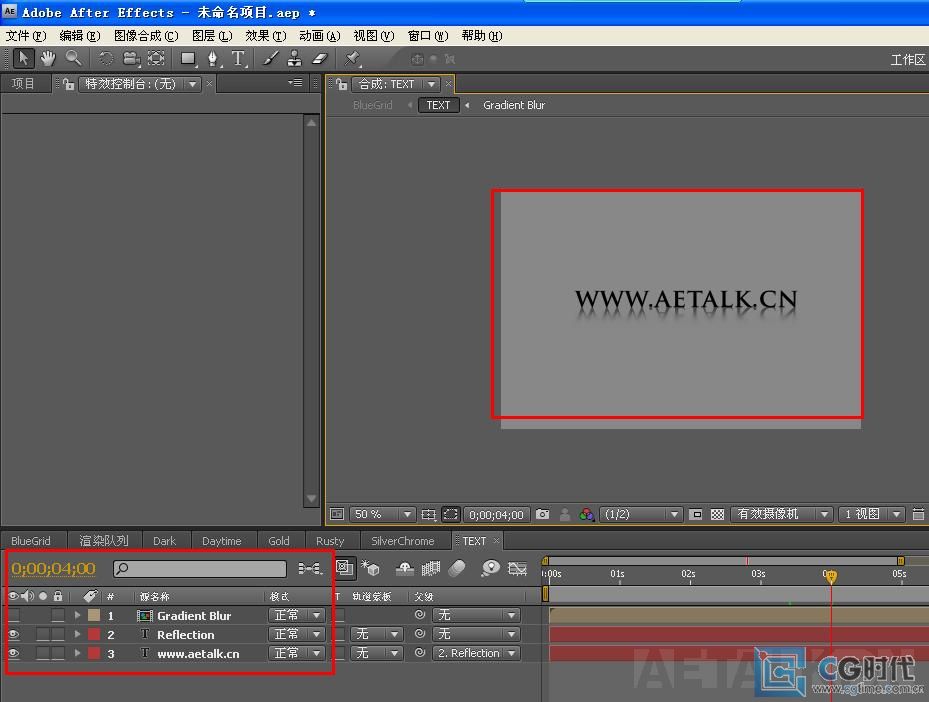Select the Brush tool

point(270,58)
